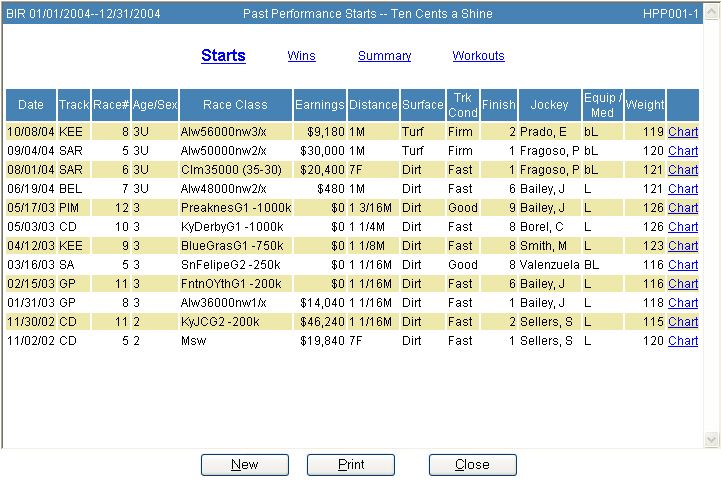
Task: Select the Starts tab
Action: point(223,56)
